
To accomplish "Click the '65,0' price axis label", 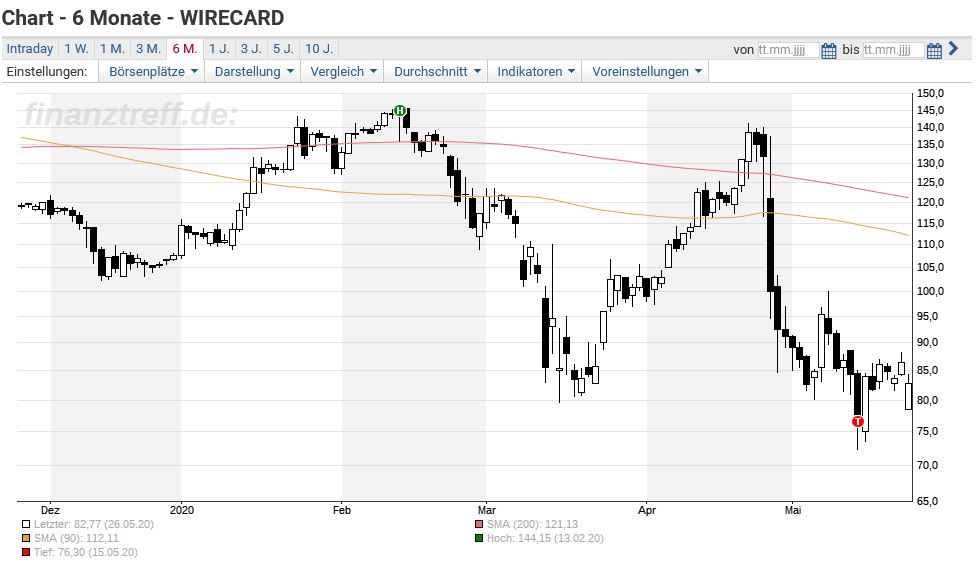I will point(927,501).
